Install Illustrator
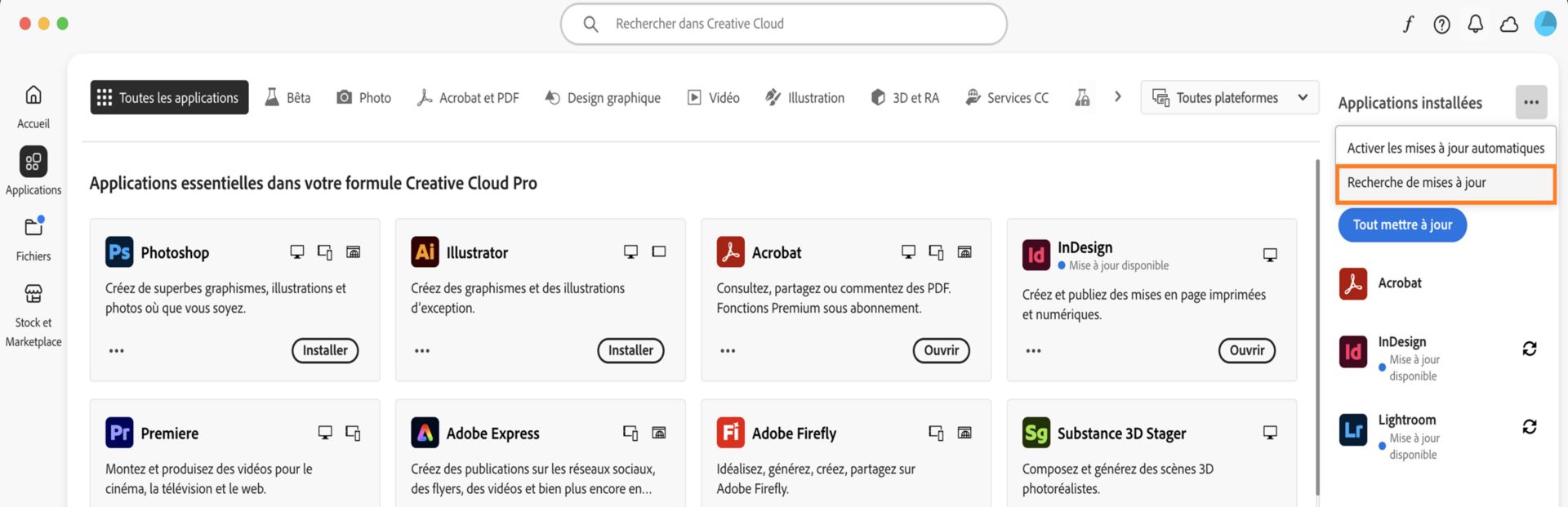Viewport: 1568px width, 507px height. [x=630, y=351]
